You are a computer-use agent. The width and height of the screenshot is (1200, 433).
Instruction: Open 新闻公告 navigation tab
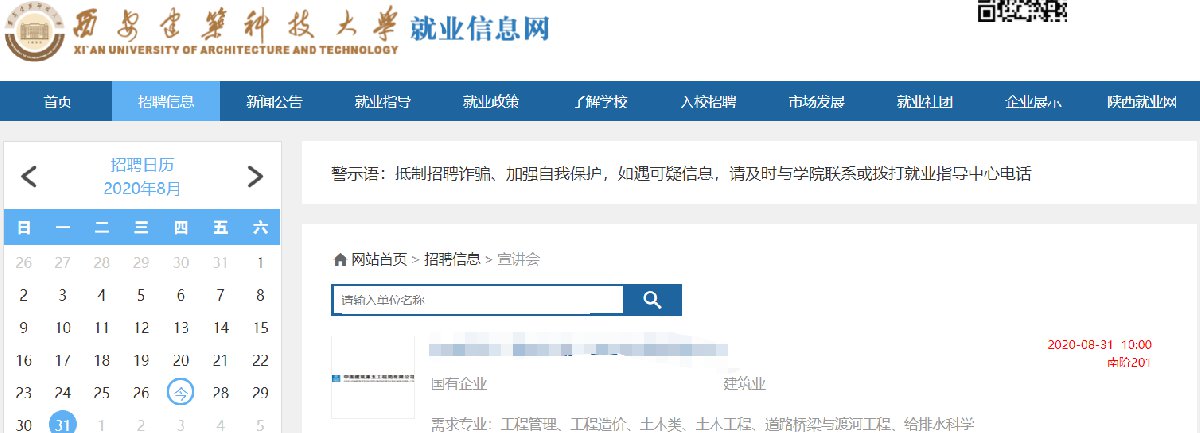(x=274, y=102)
